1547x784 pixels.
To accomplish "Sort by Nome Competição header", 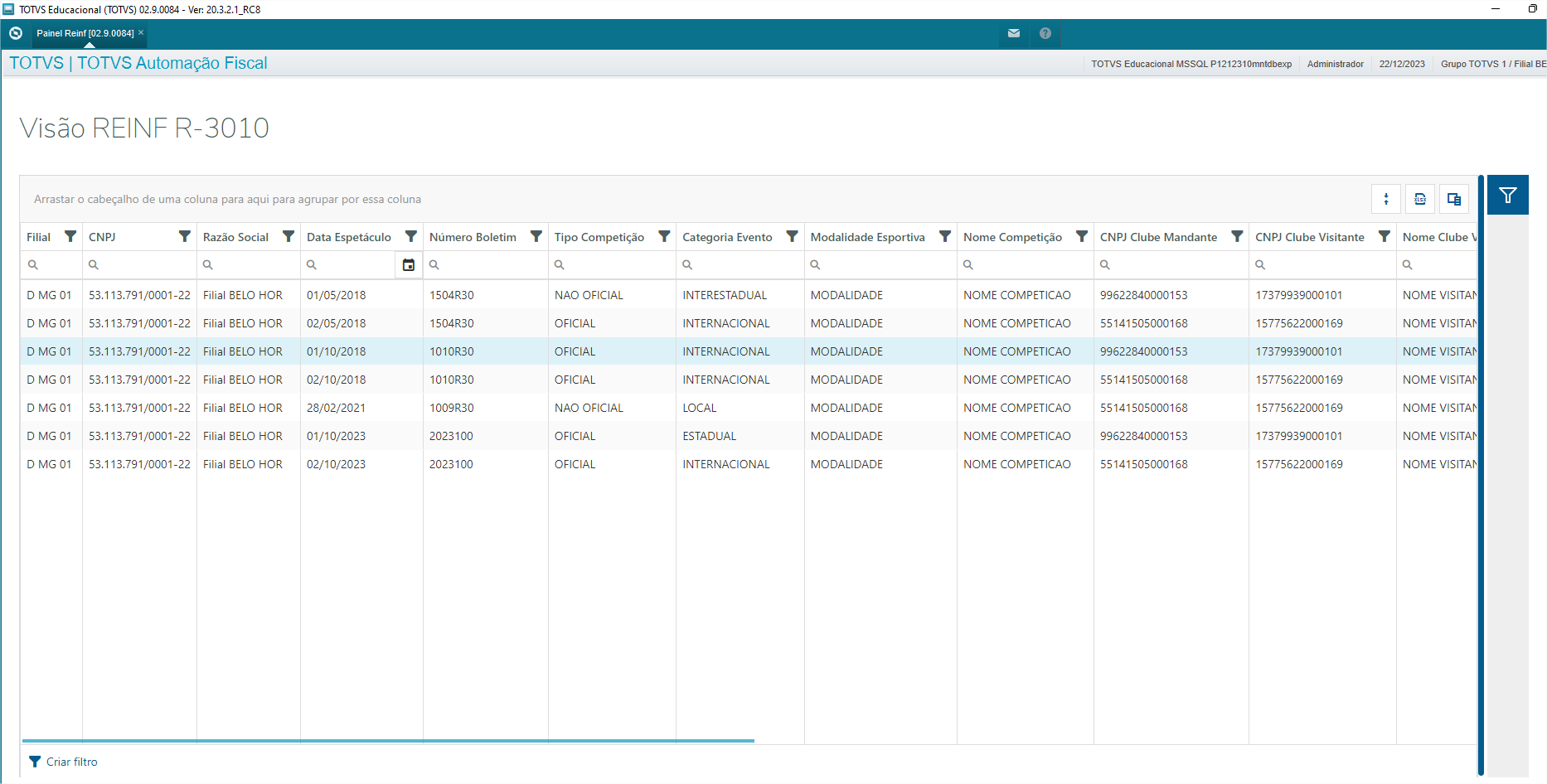I will pos(1012,237).
